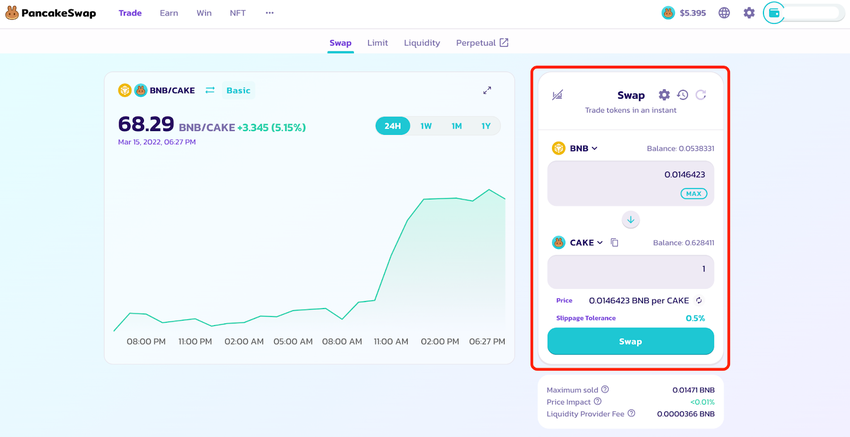Click the CAKE balance 0.628411 text
This screenshot has height=437, width=850.
pos(683,243)
